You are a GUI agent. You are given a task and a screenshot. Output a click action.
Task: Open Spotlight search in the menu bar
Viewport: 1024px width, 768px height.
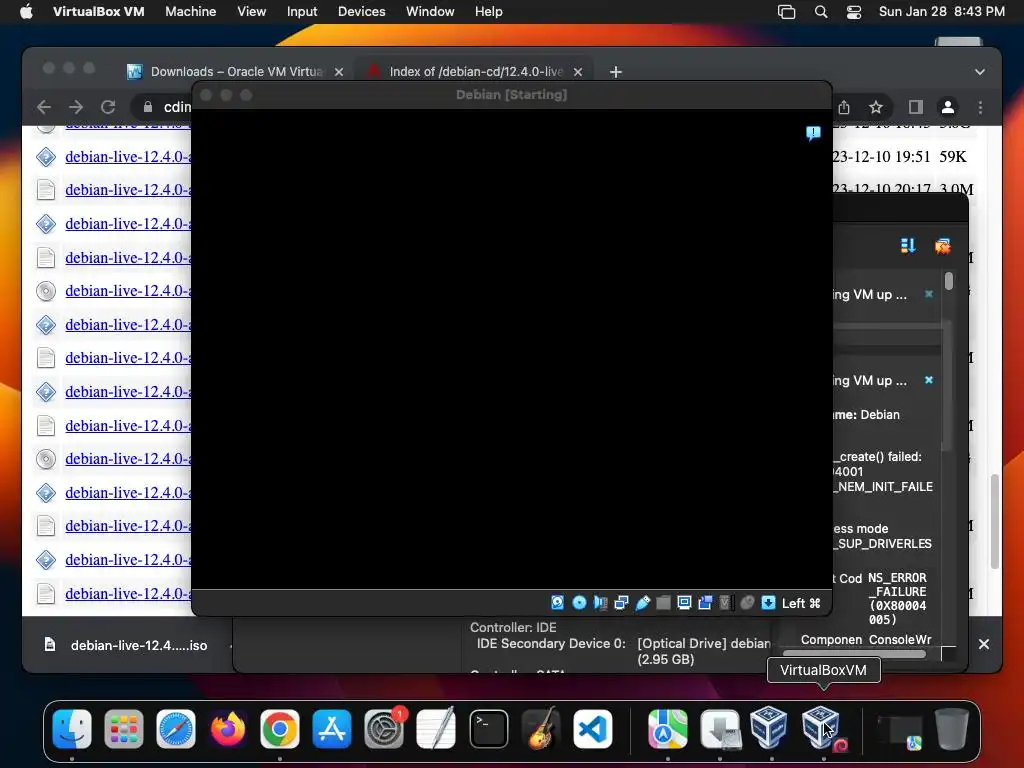pos(821,12)
